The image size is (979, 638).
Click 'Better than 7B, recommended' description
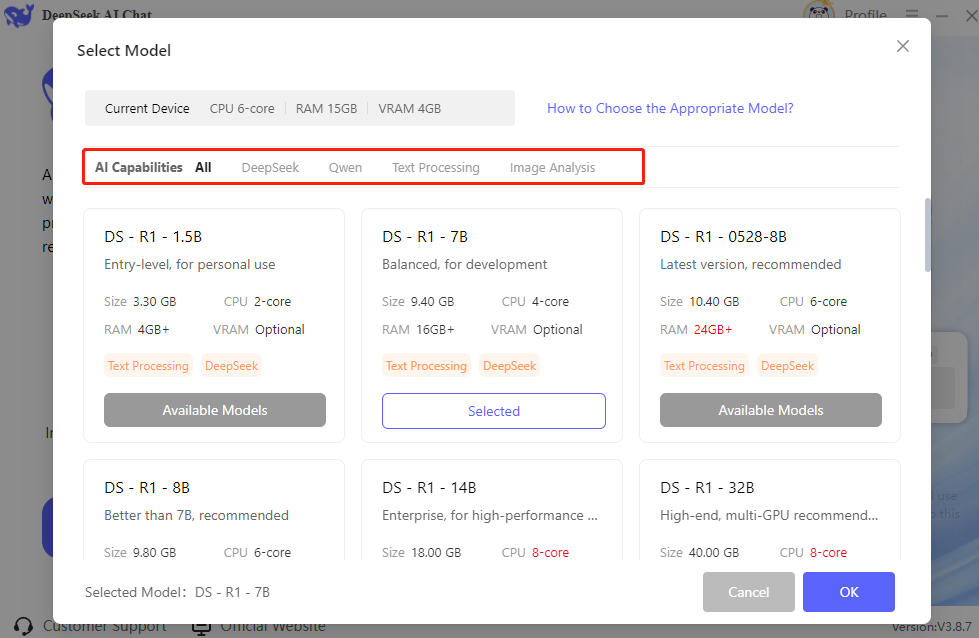click(x=197, y=515)
